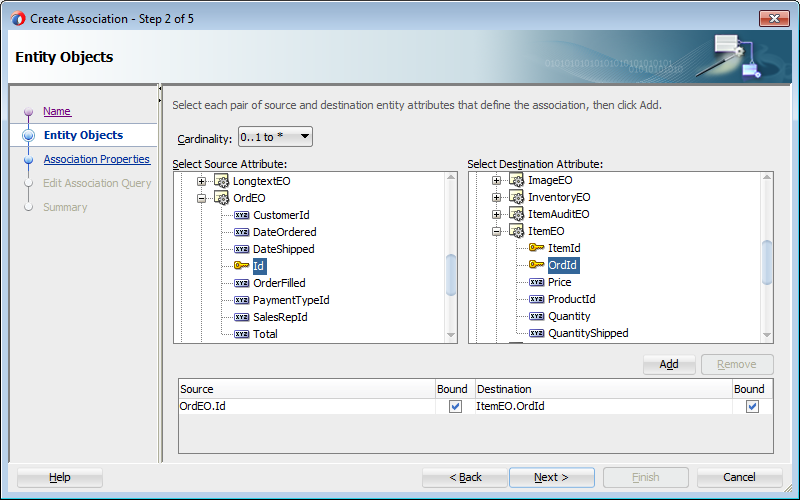Click the Cancel button

(739, 477)
